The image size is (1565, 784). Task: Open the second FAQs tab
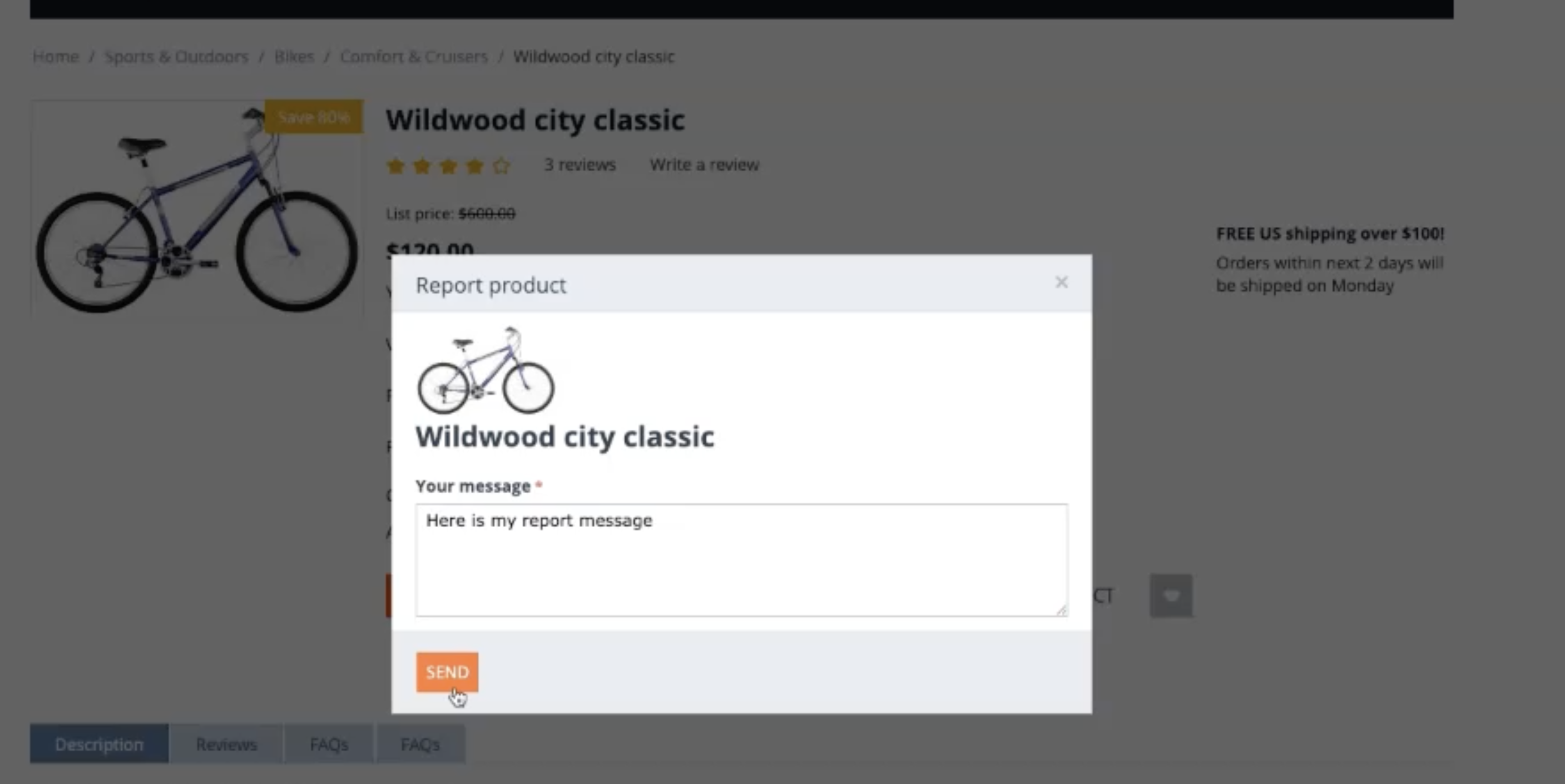420,744
